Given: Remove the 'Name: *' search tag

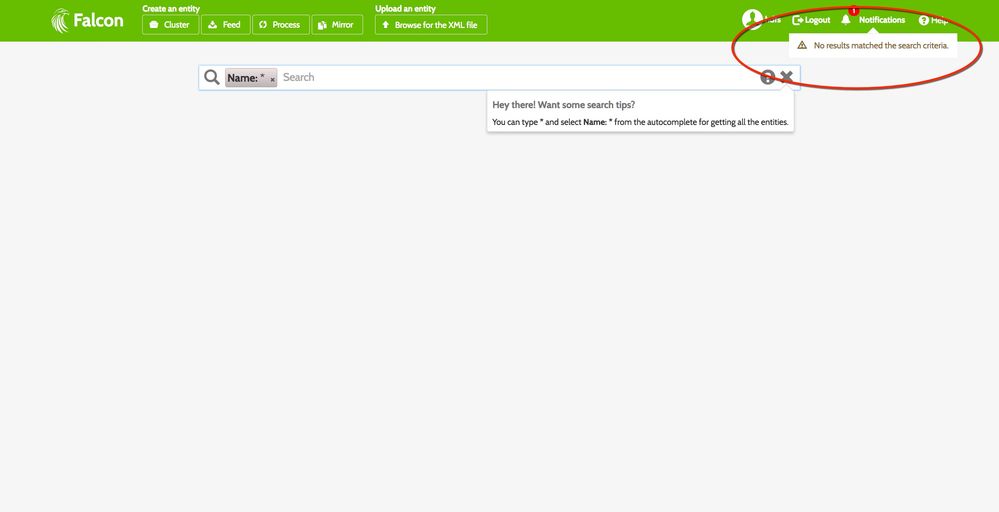Looking at the screenshot, I should coord(273,80).
